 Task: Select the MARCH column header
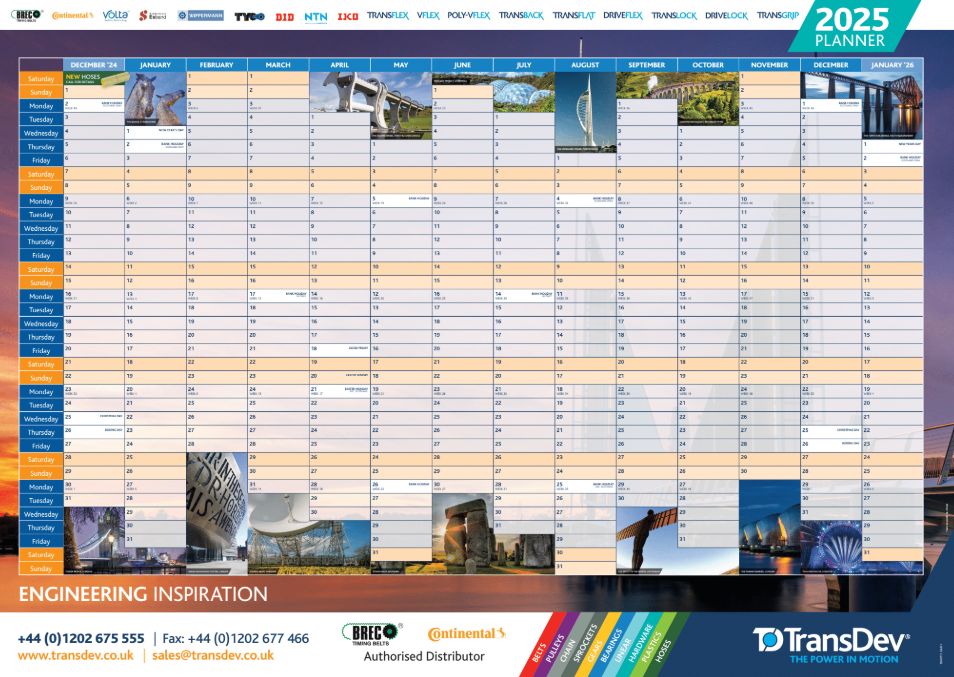coord(278,64)
